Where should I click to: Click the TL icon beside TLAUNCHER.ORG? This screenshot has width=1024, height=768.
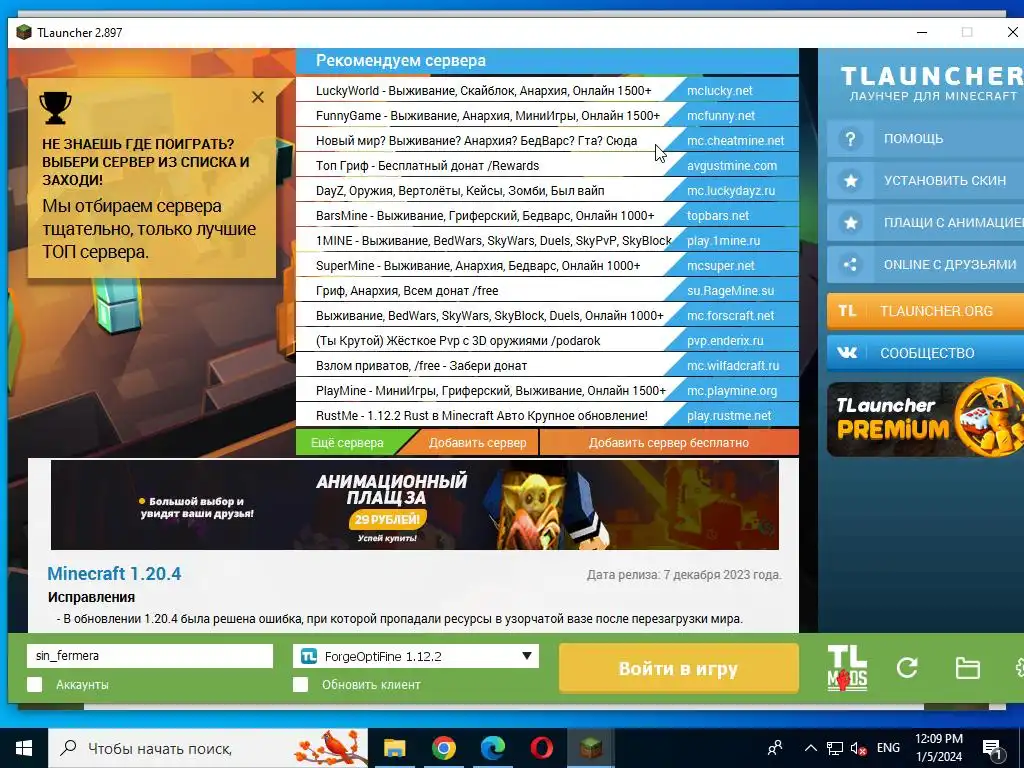pos(847,311)
